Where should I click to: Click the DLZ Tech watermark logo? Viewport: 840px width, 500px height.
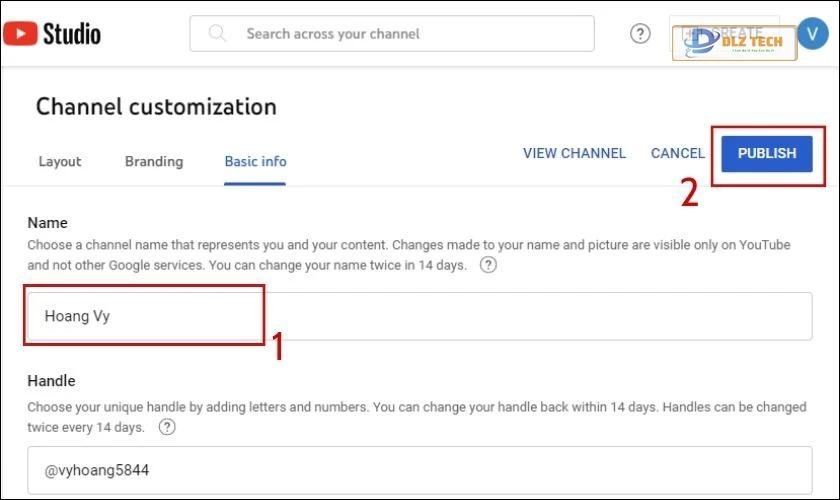732,40
